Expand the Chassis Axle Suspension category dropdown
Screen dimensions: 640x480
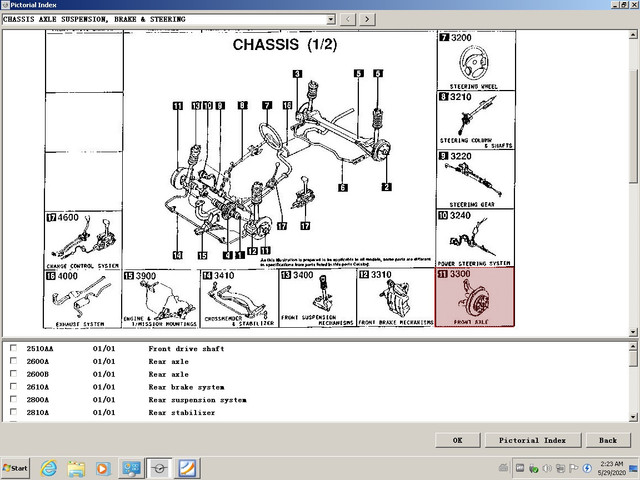(331, 19)
